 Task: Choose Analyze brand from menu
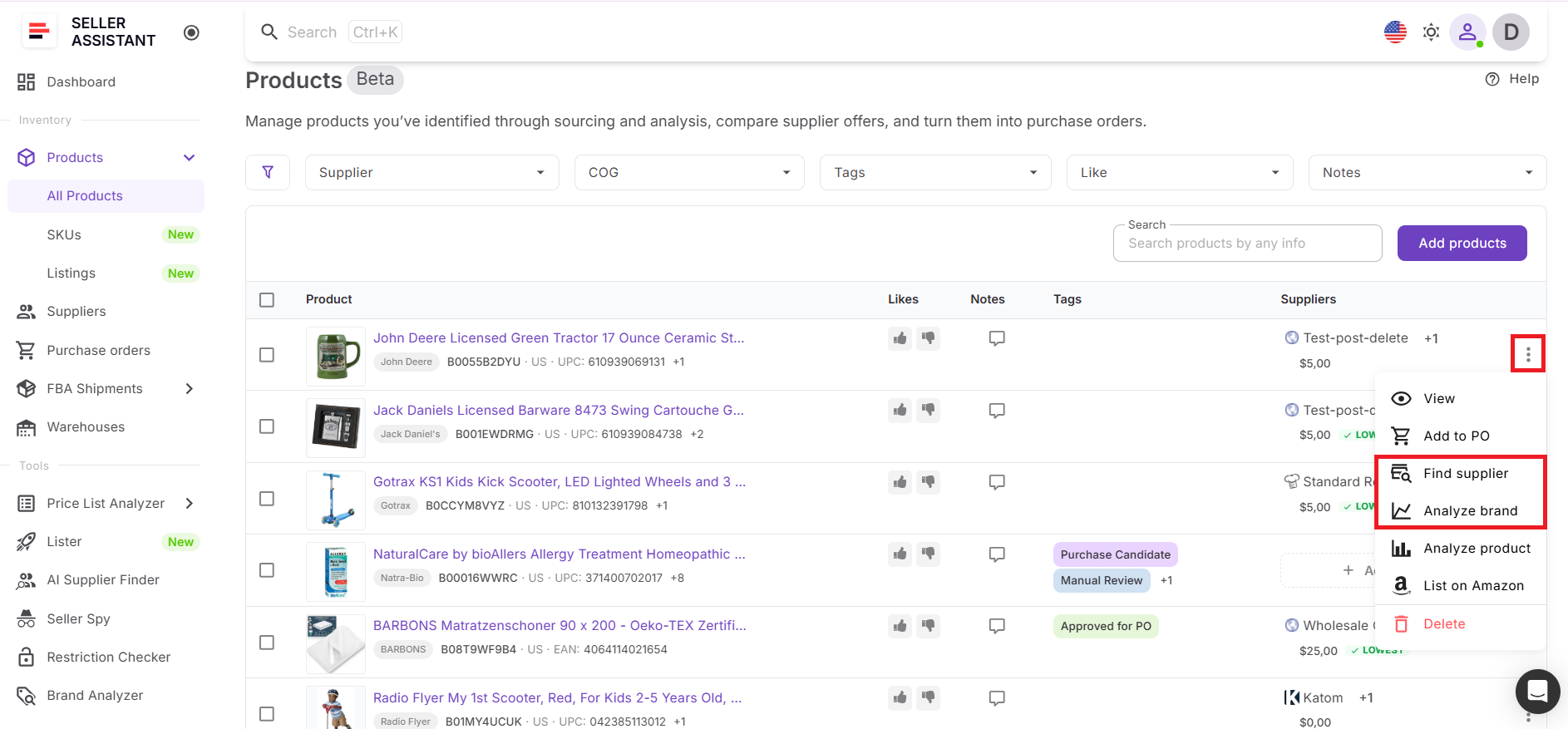pos(1461,510)
